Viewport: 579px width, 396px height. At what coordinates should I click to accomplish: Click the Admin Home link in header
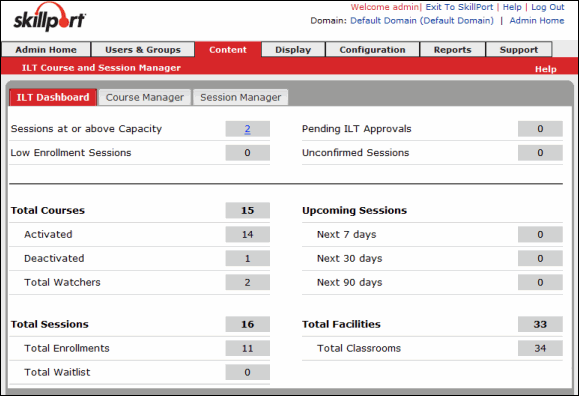point(537,20)
